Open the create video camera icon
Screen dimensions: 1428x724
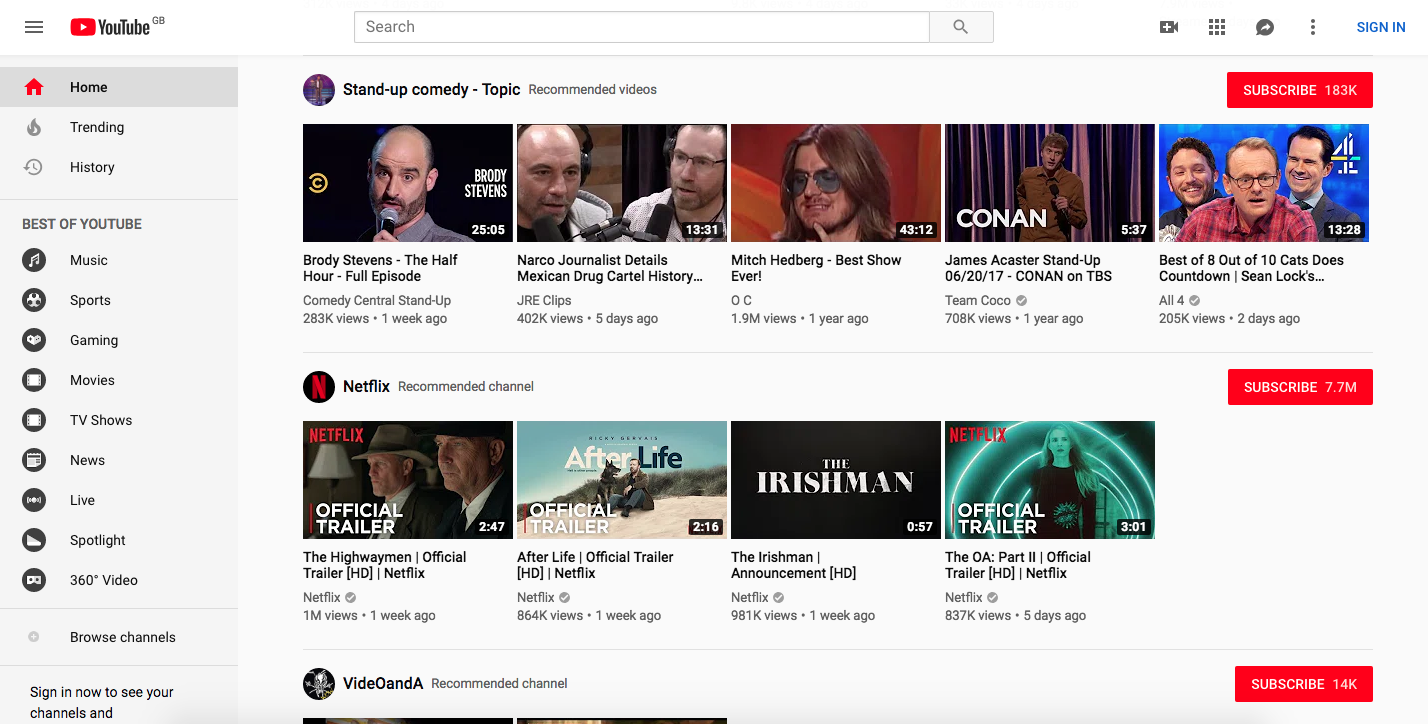(x=1169, y=27)
